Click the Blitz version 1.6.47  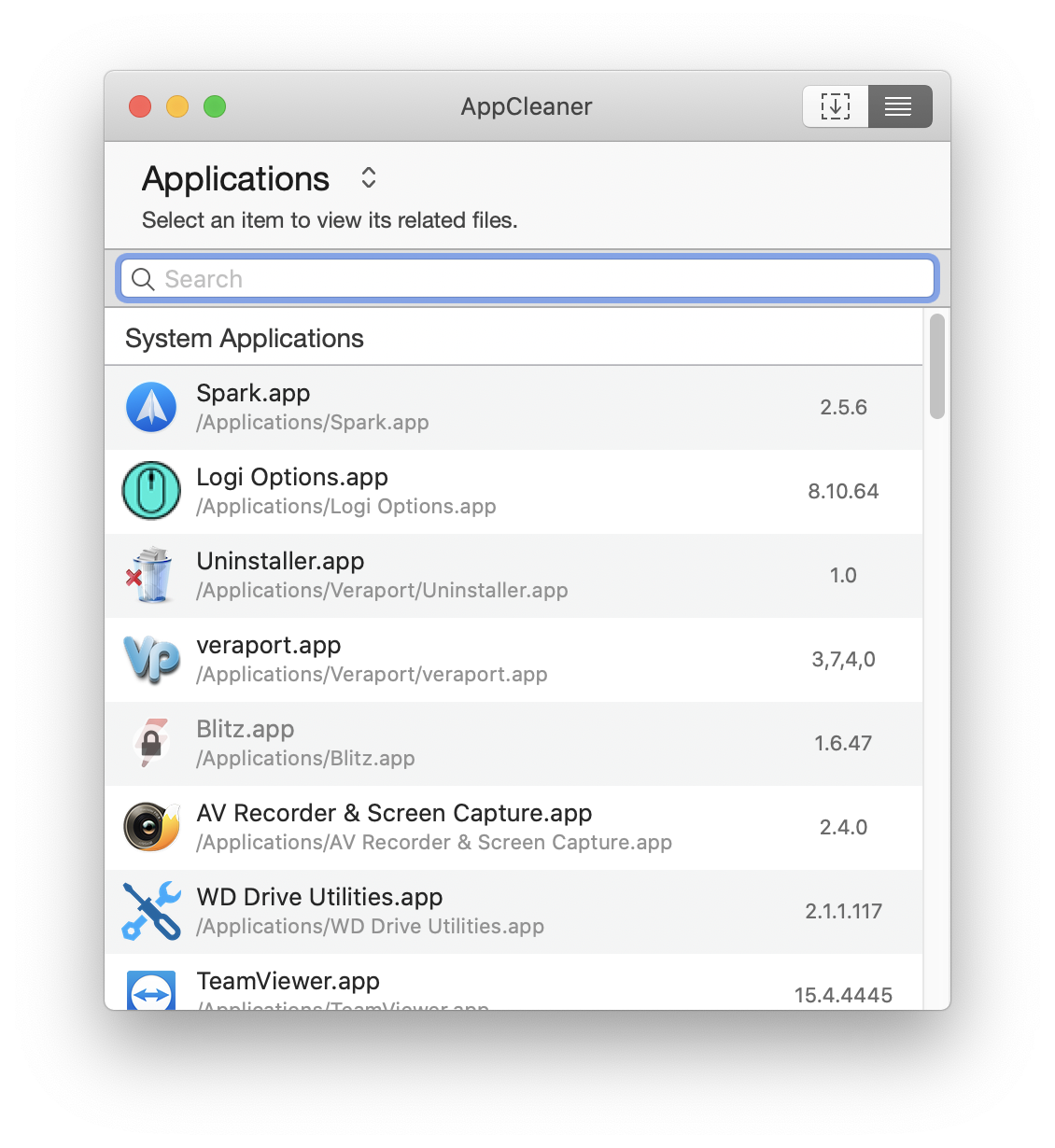click(844, 743)
